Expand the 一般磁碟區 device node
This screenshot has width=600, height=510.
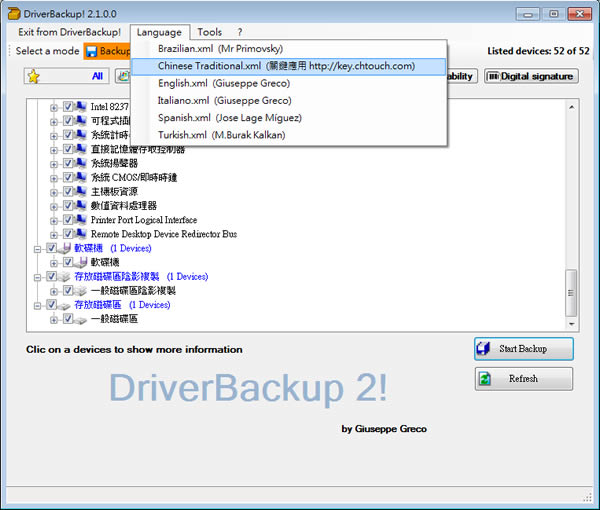coord(54,320)
